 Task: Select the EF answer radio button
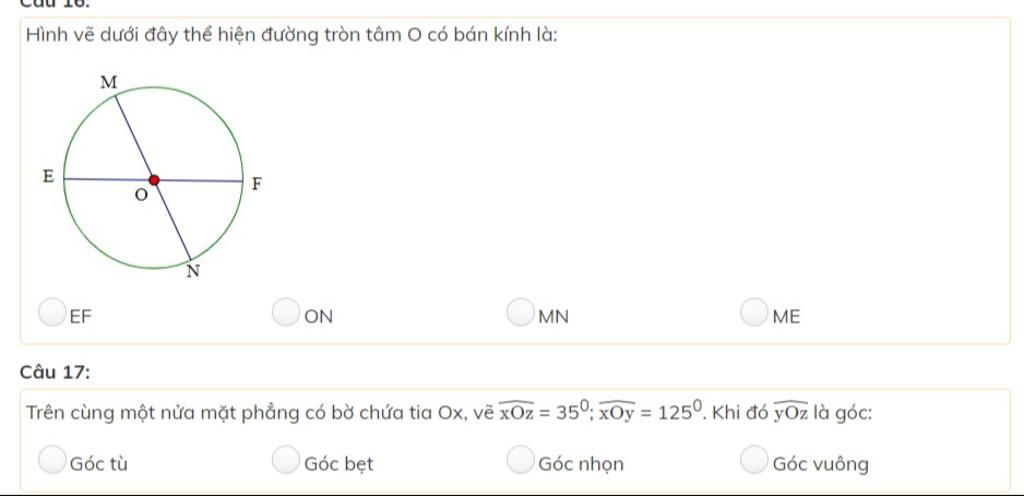click(53, 314)
